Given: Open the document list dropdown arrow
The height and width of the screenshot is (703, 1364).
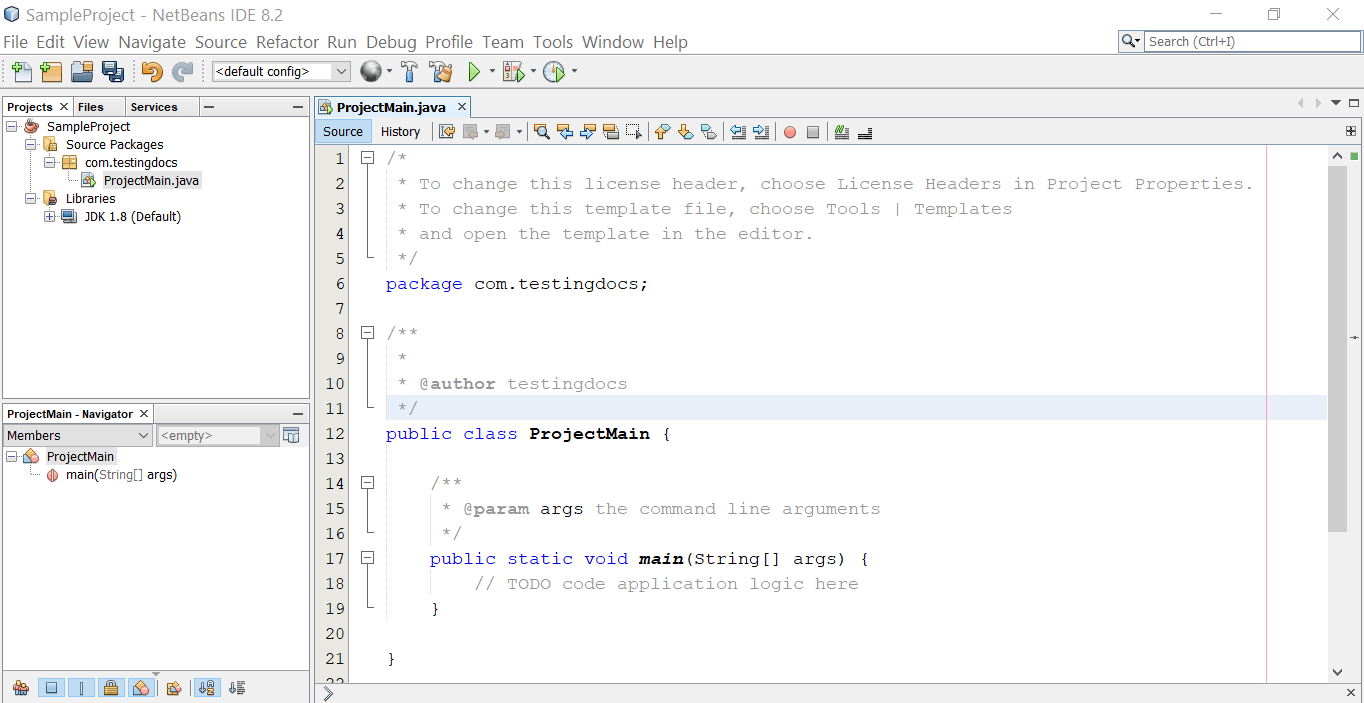Looking at the screenshot, I should (x=1336, y=103).
